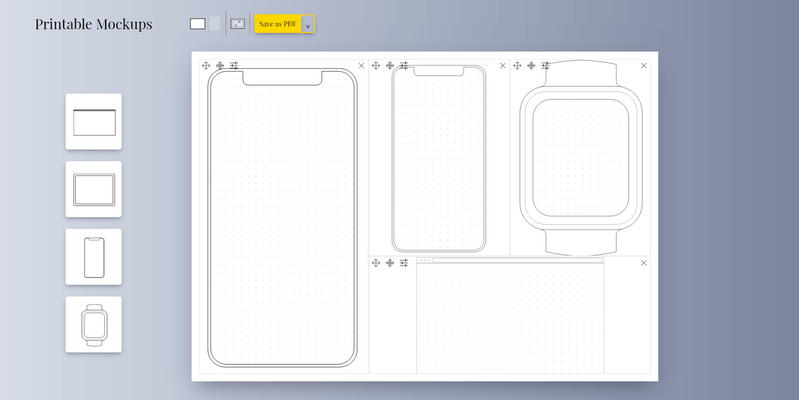This screenshot has width=799, height=400.
Task: Add a smartwatch mockup from sidebar
Action: pyautogui.click(x=94, y=324)
